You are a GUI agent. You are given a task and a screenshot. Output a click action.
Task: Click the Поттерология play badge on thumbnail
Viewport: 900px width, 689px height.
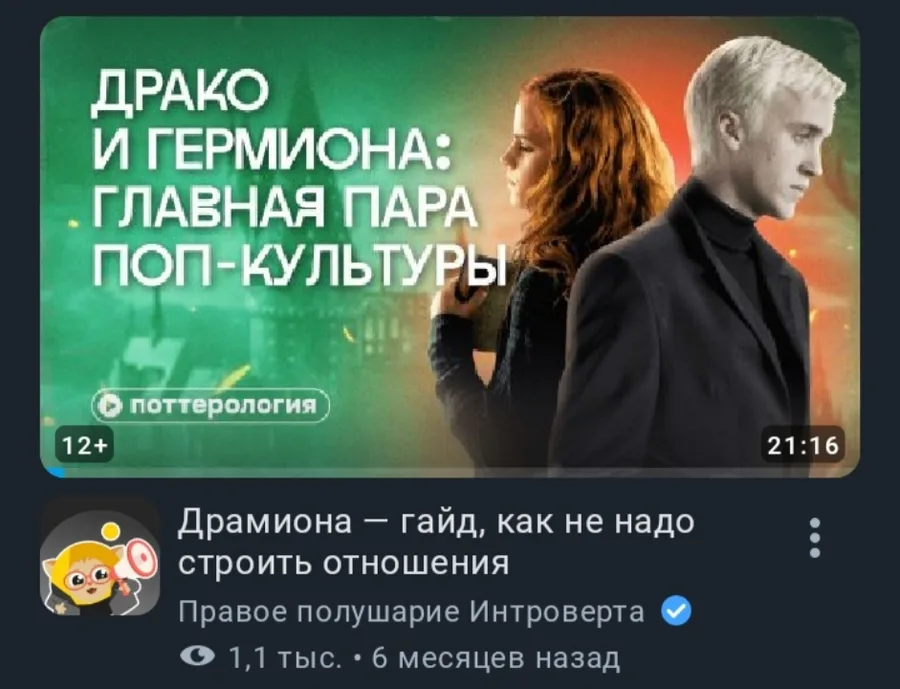click(x=210, y=405)
